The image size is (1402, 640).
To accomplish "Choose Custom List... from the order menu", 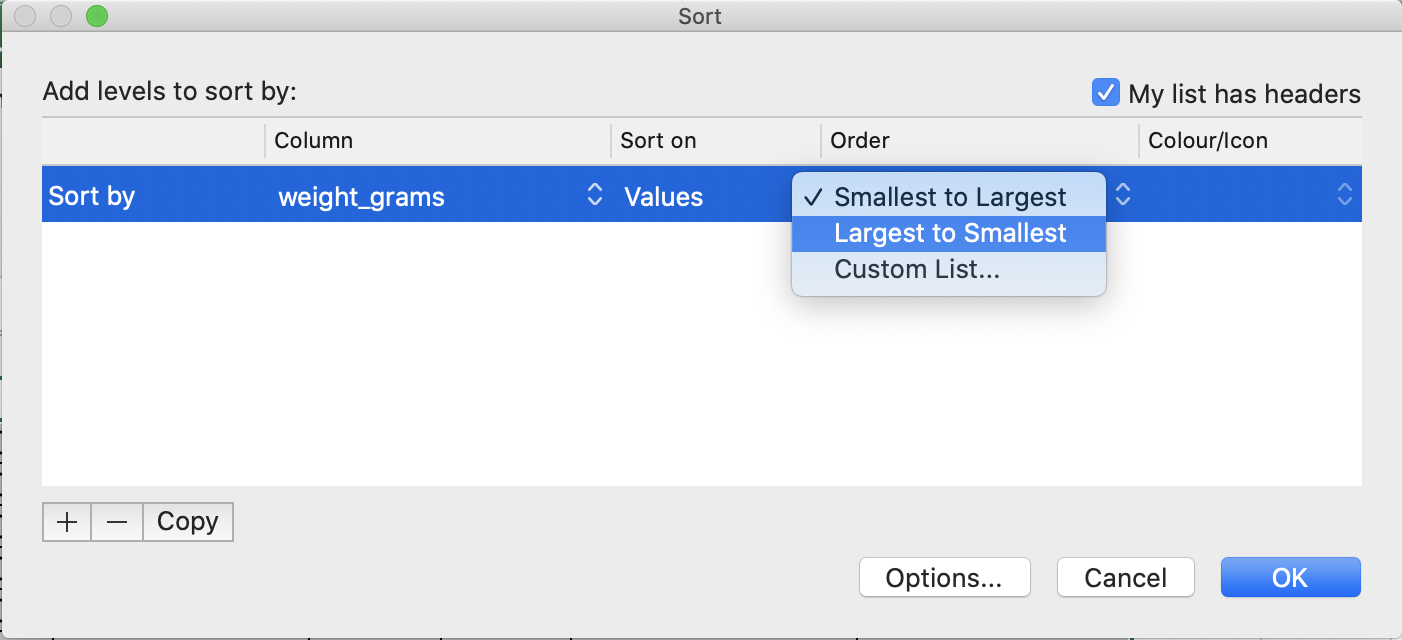I will click(917, 268).
